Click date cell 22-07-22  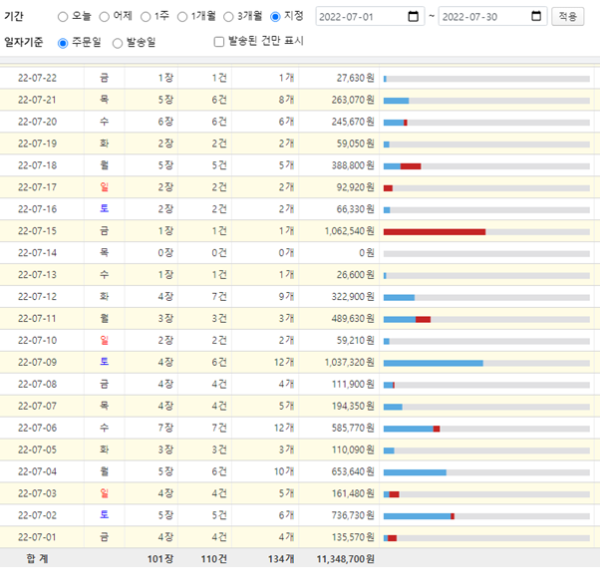point(37,78)
